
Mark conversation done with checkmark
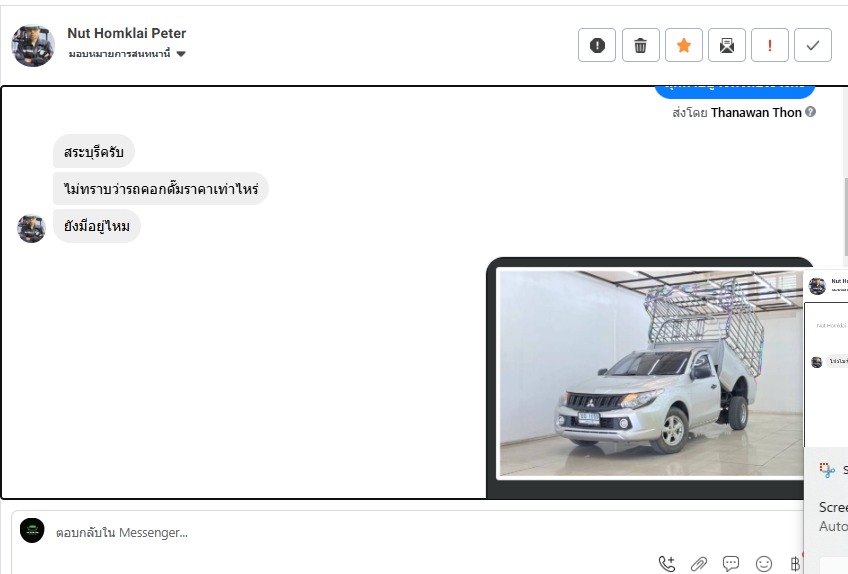coord(813,45)
